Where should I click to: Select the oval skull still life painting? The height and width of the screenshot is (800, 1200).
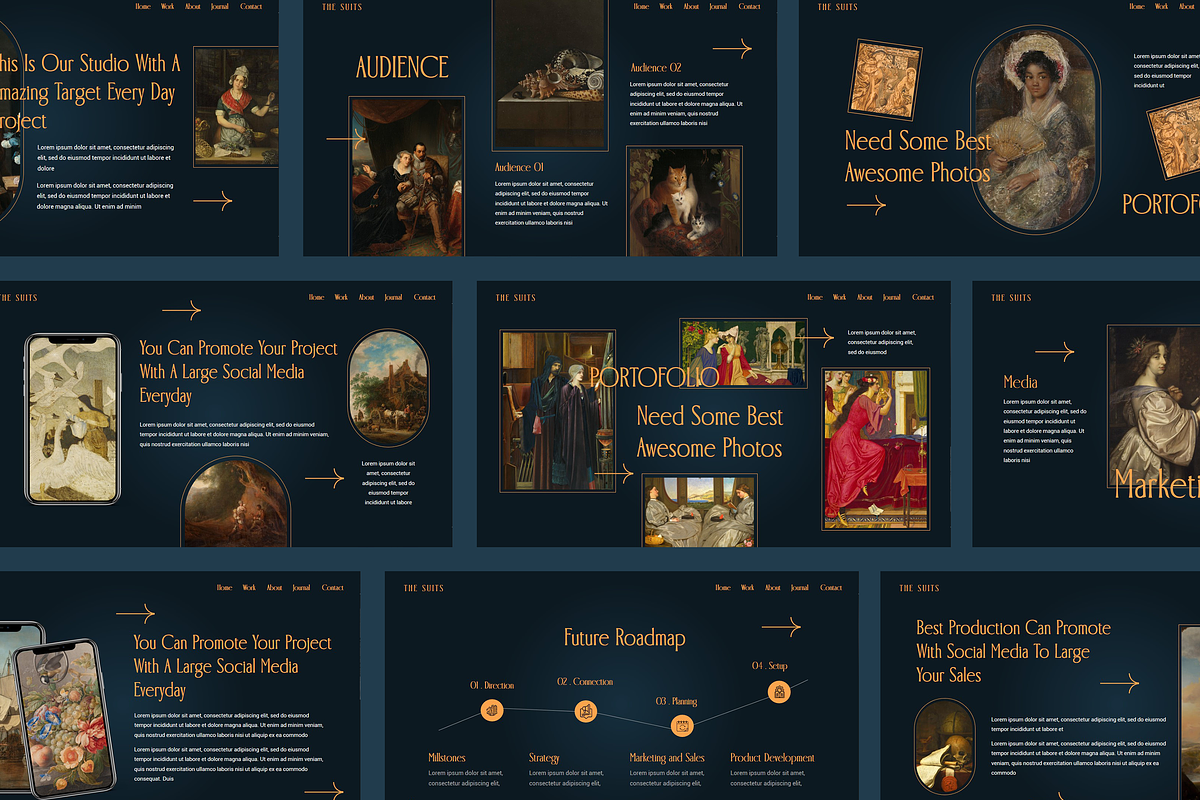coord(944,747)
